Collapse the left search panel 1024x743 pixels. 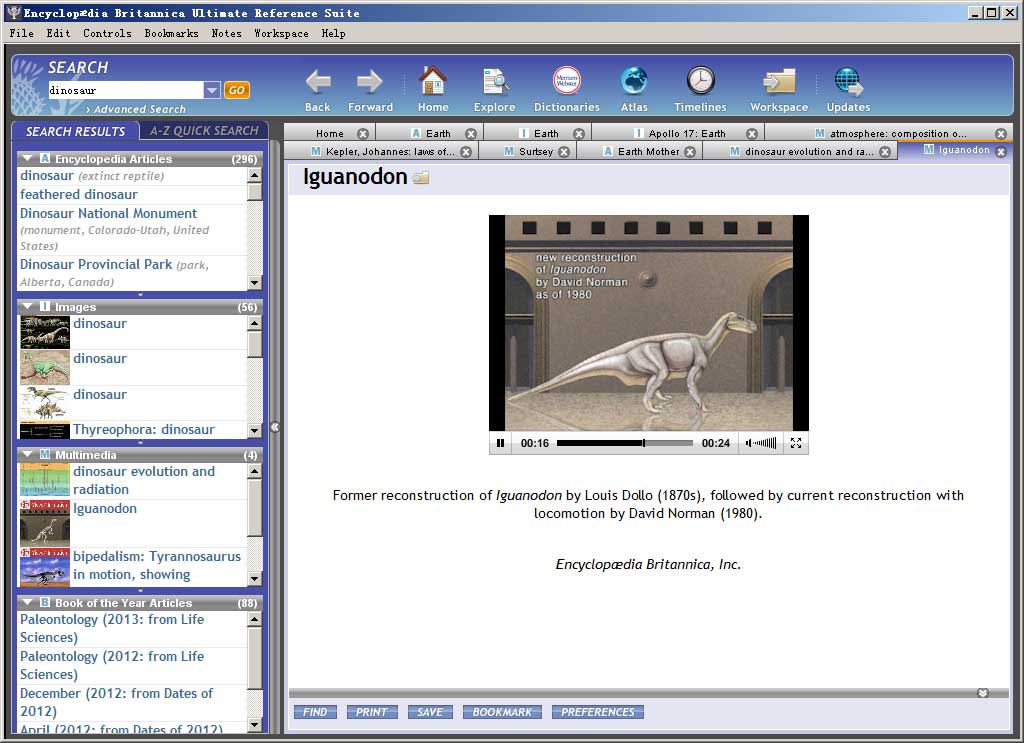275,427
